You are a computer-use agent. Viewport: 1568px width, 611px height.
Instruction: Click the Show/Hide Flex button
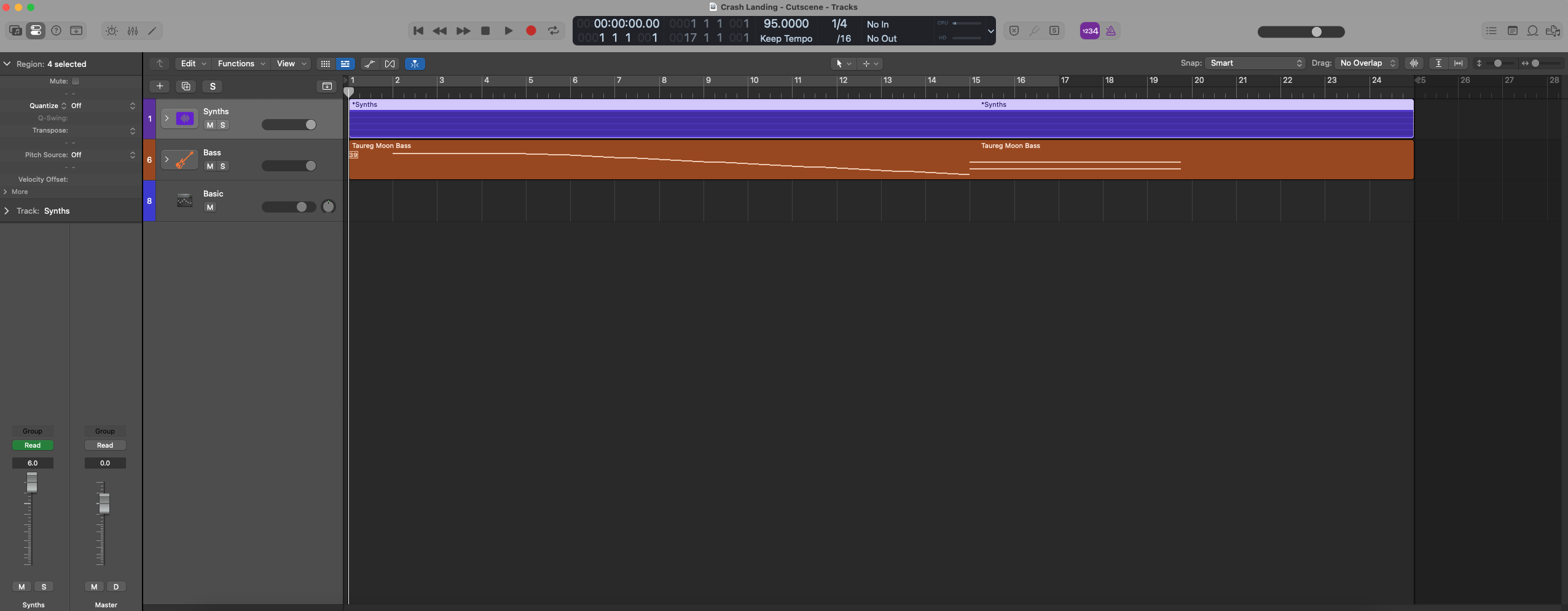click(390, 64)
